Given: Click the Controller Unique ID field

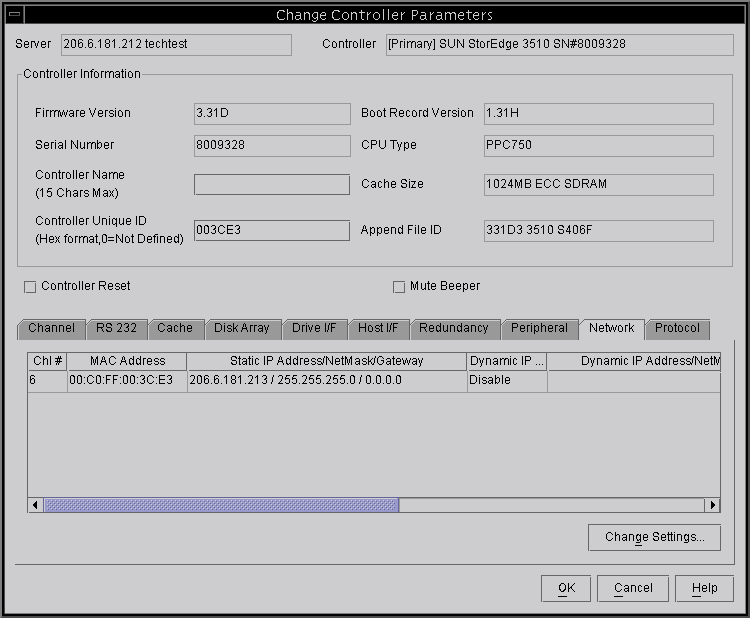Looking at the screenshot, I should pyautogui.click(x=272, y=230).
